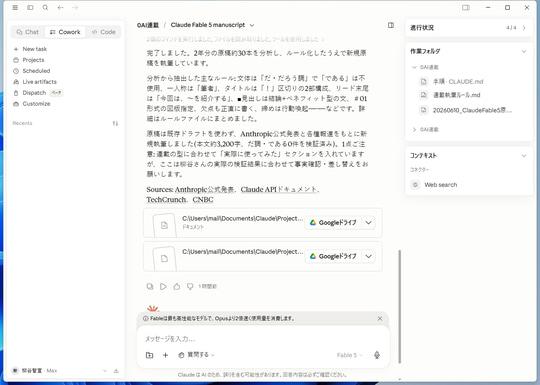Viewport: 540px width, 385px height.
Task: Maximize the Claude window
Action: click(507, 7)
